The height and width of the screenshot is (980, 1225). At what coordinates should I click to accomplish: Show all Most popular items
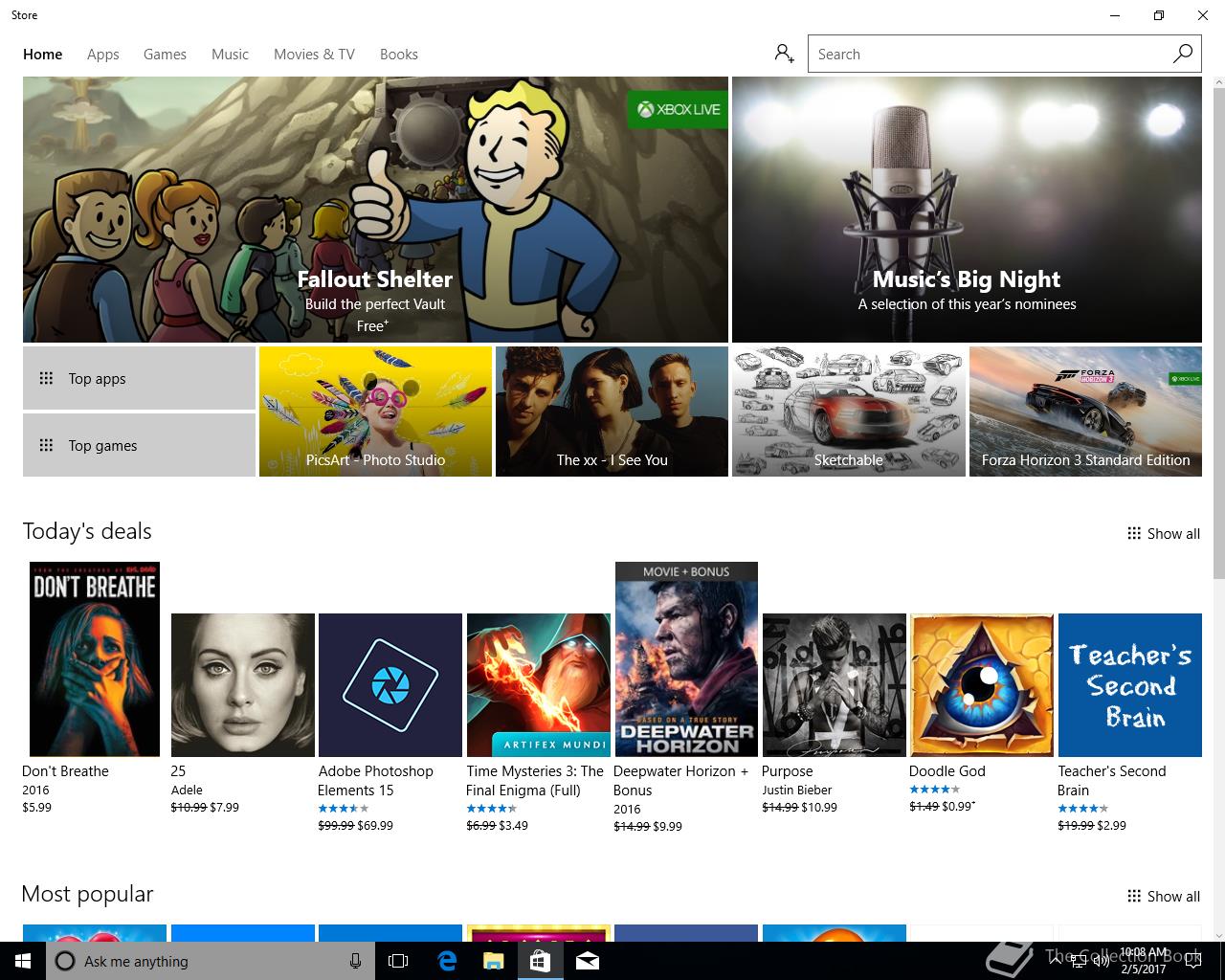point(1164,896)
